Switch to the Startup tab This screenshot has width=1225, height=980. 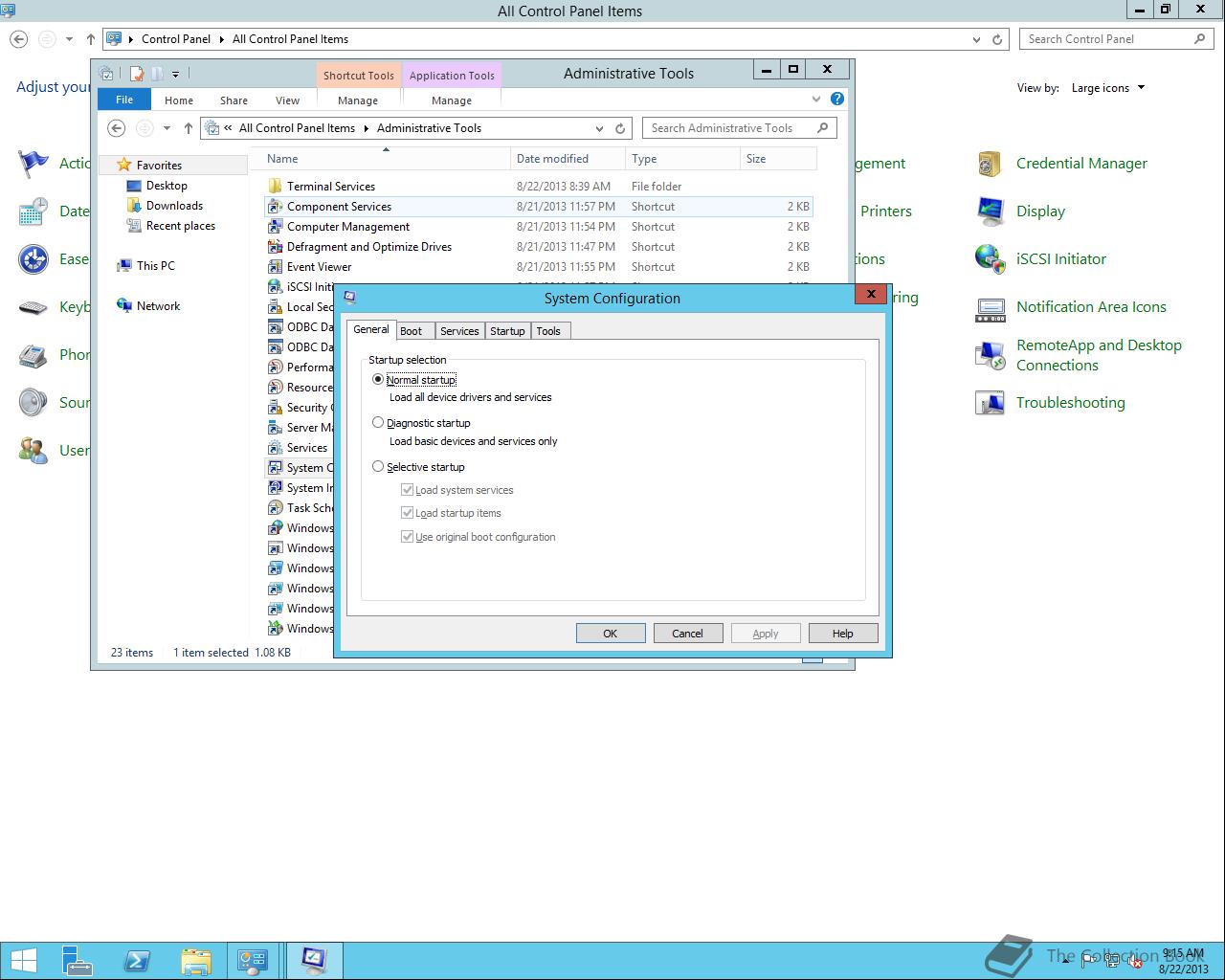click(x=507, y=331)
